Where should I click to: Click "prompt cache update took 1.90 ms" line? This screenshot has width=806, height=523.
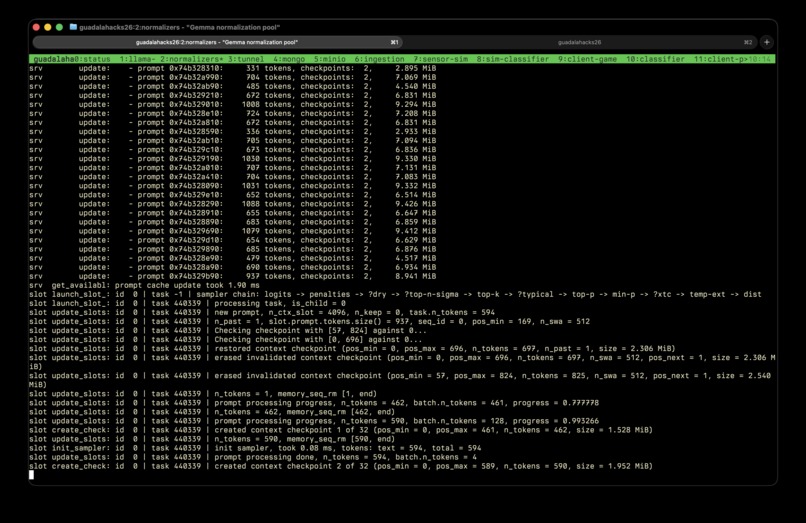[144, 285]
